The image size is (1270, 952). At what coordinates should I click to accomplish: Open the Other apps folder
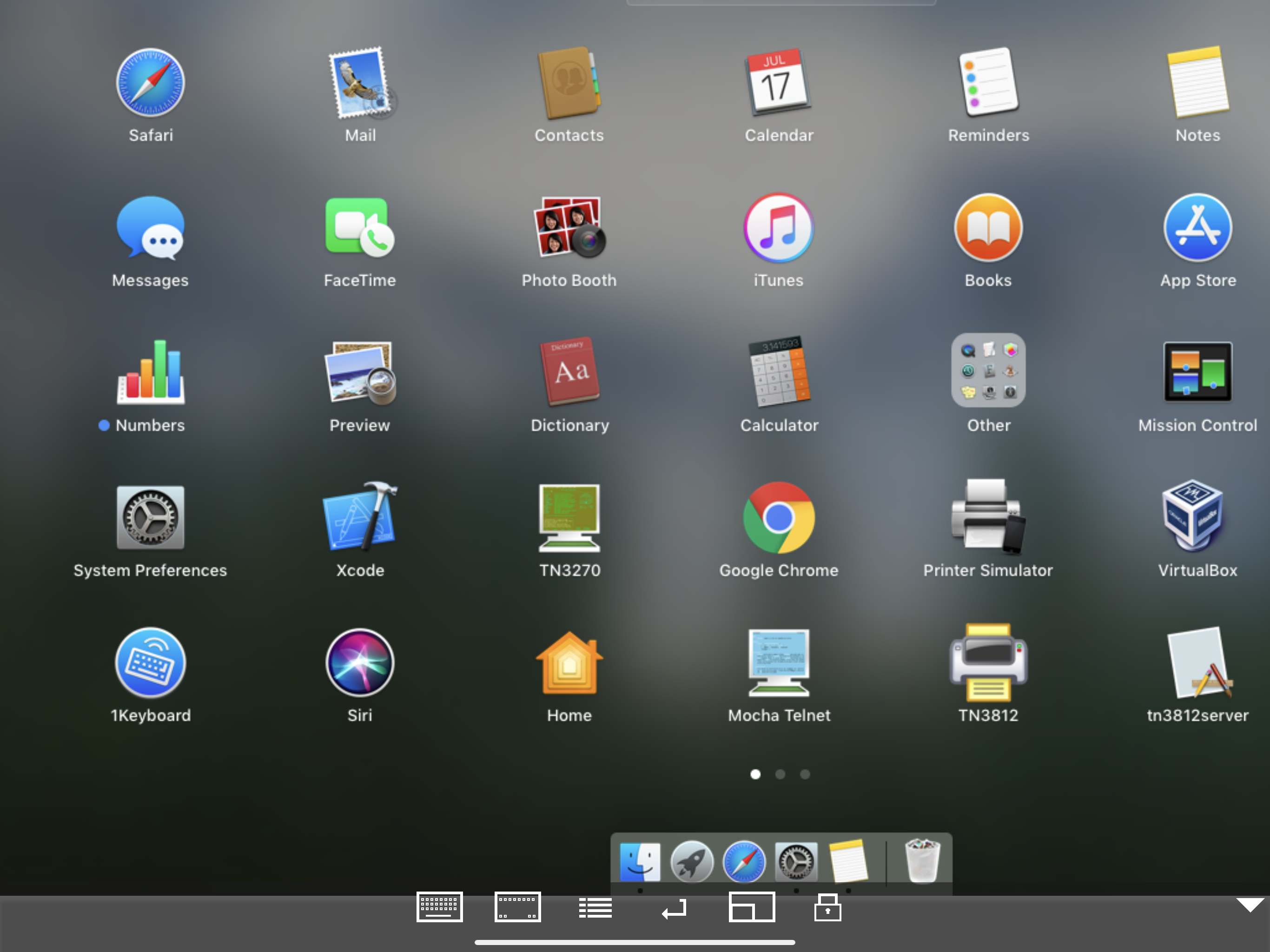point(987,371)
